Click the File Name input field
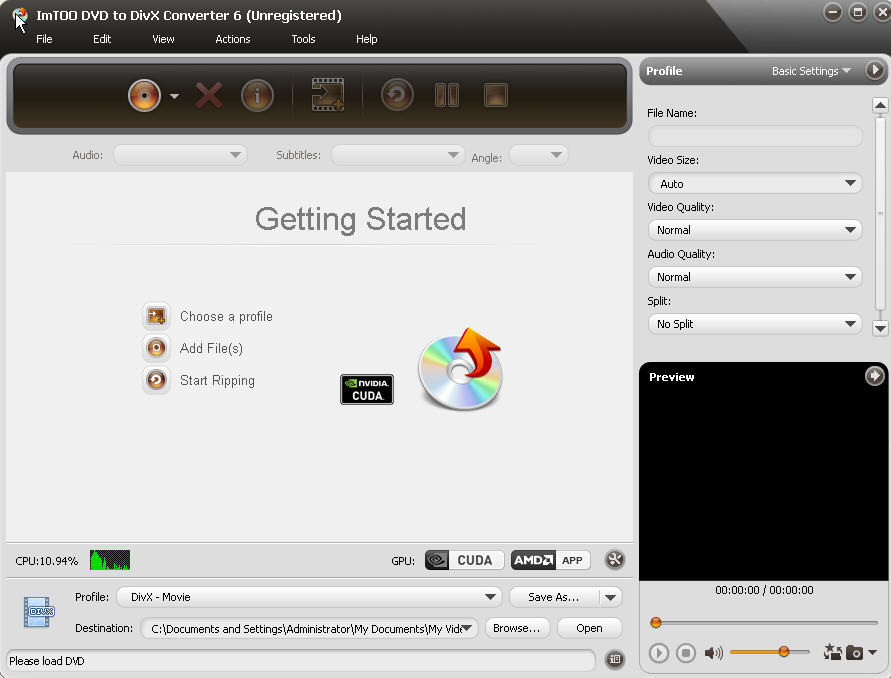The image size is (891, 678). [x=755, y=136]
